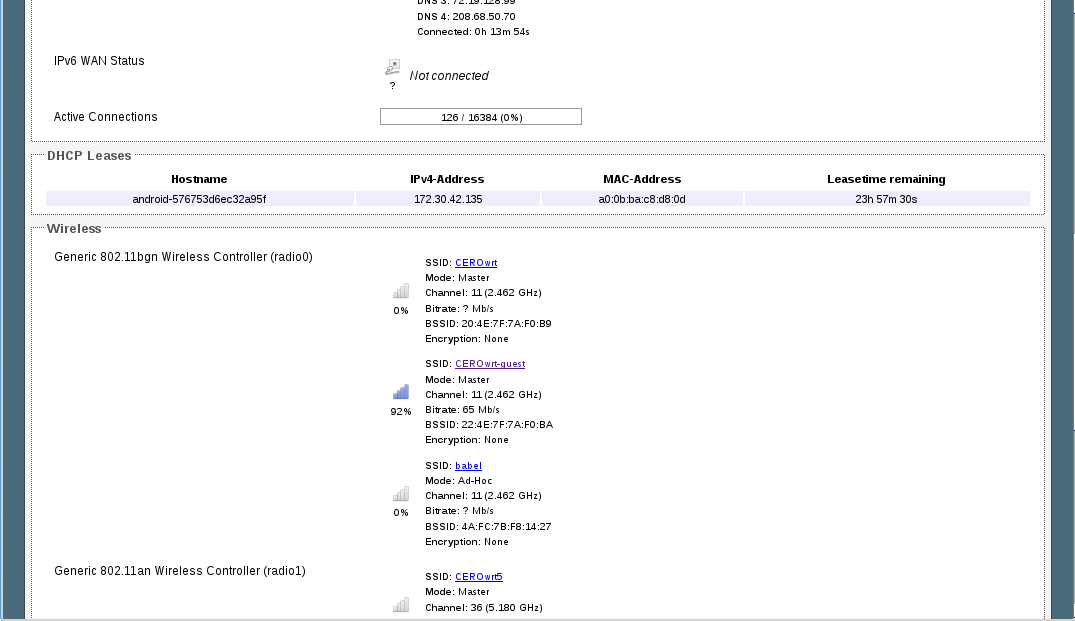The height and width of the screenshot is (621, 1075).
Task: Click the 23h 57m 30s leasetime cell
Action: (886, 199)
